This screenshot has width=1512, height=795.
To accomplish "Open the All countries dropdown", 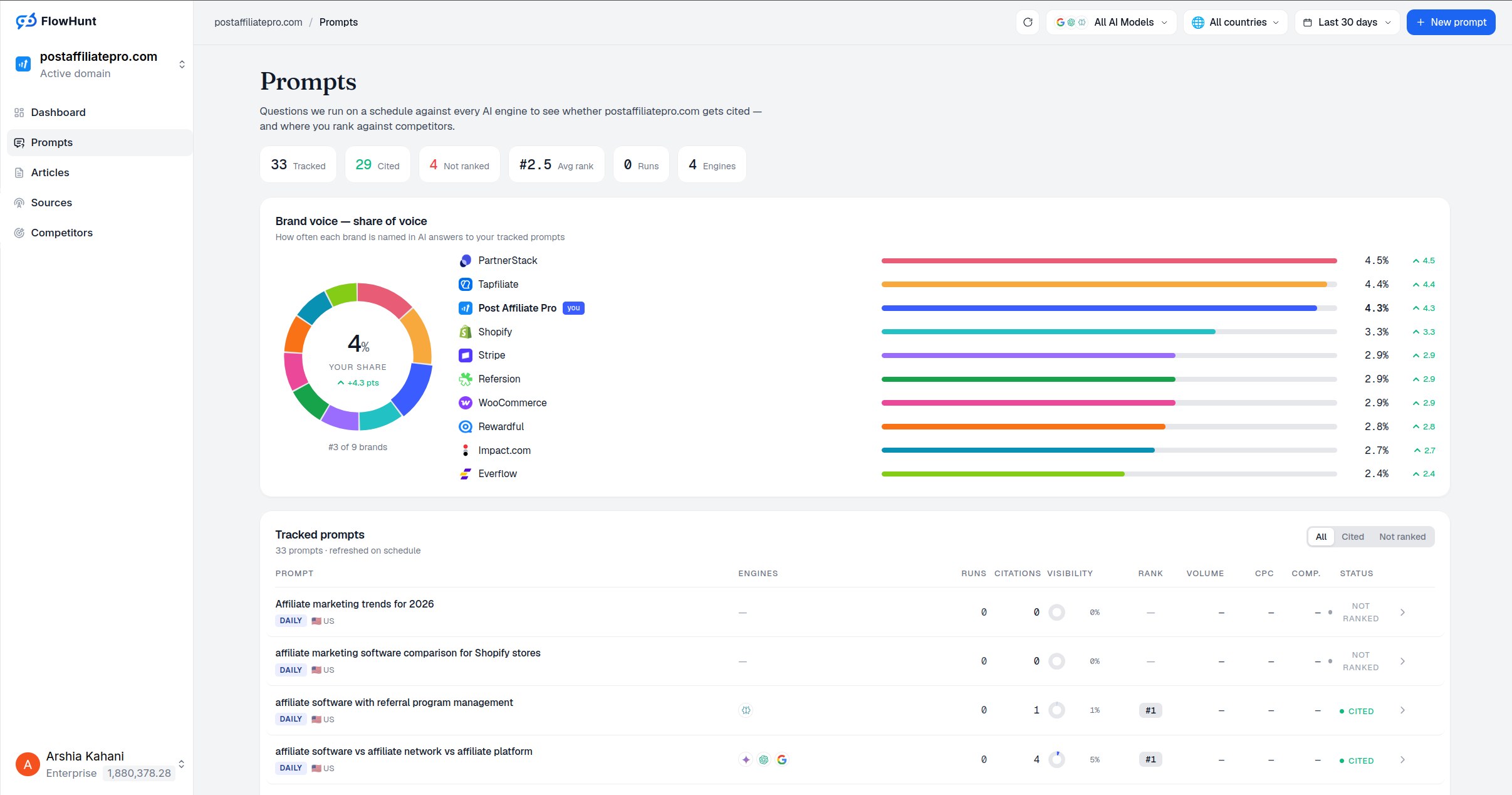I will (1235, 23).
